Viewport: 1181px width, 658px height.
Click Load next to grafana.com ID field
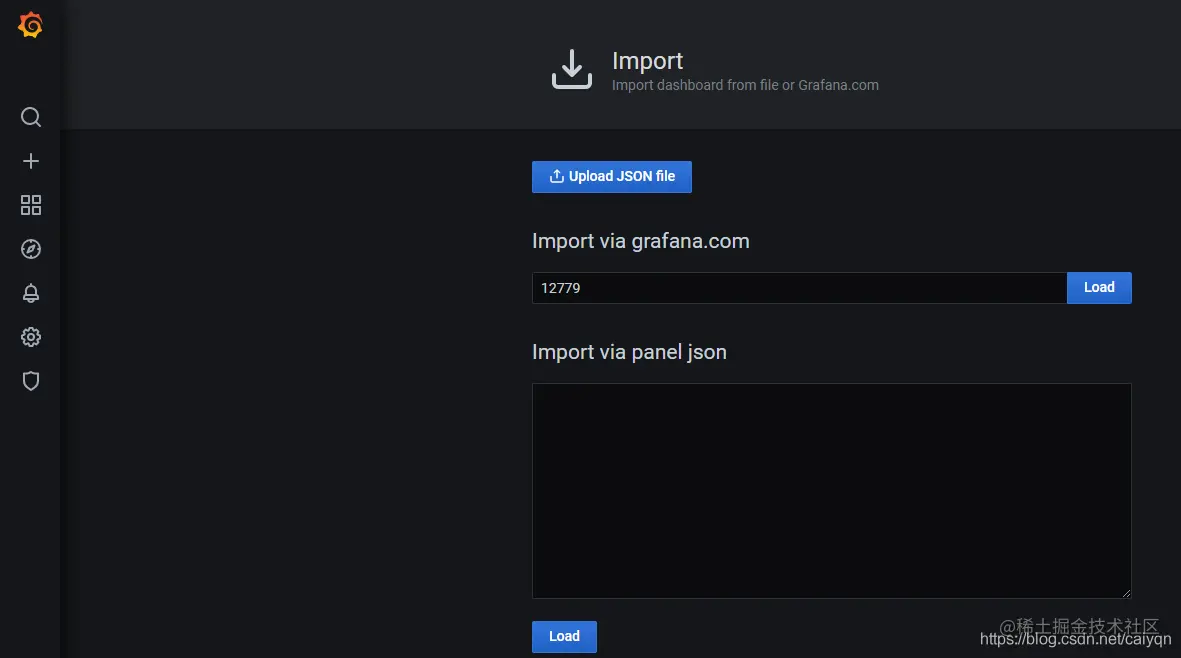1099,288
